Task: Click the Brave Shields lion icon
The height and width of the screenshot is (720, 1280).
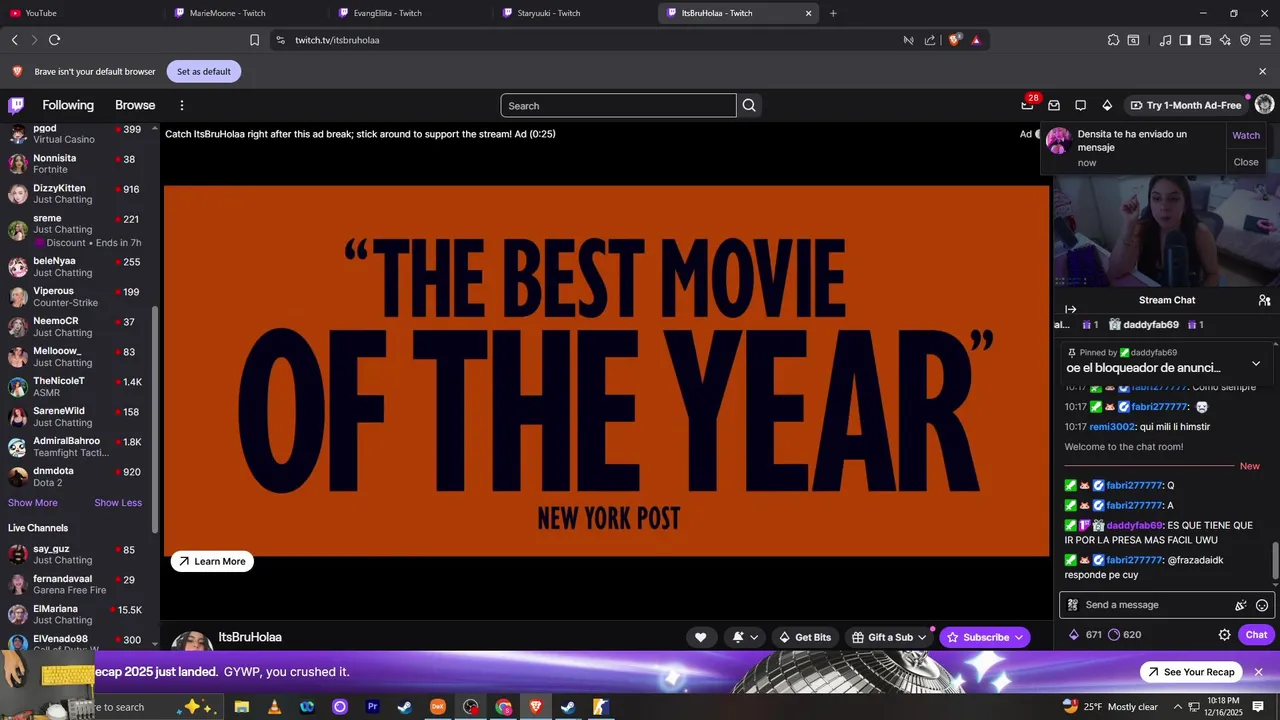Action: (x=955, y=40)
